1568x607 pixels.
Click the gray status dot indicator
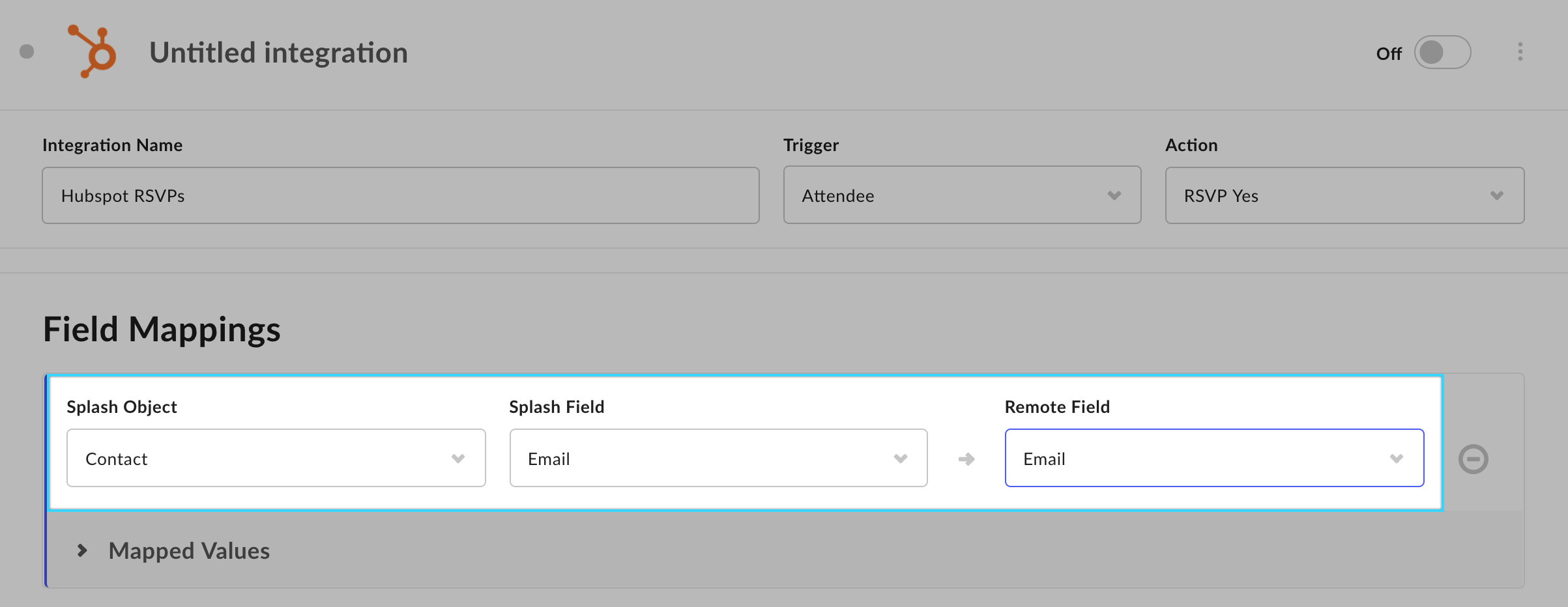pos(27,51)
